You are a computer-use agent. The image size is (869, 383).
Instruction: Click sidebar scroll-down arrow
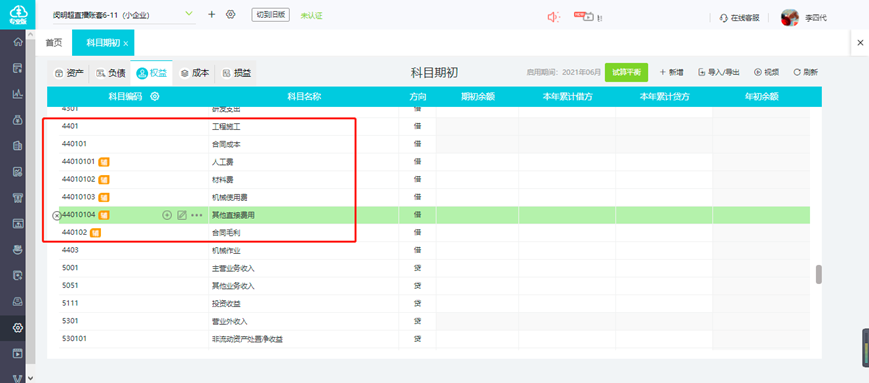30,378
